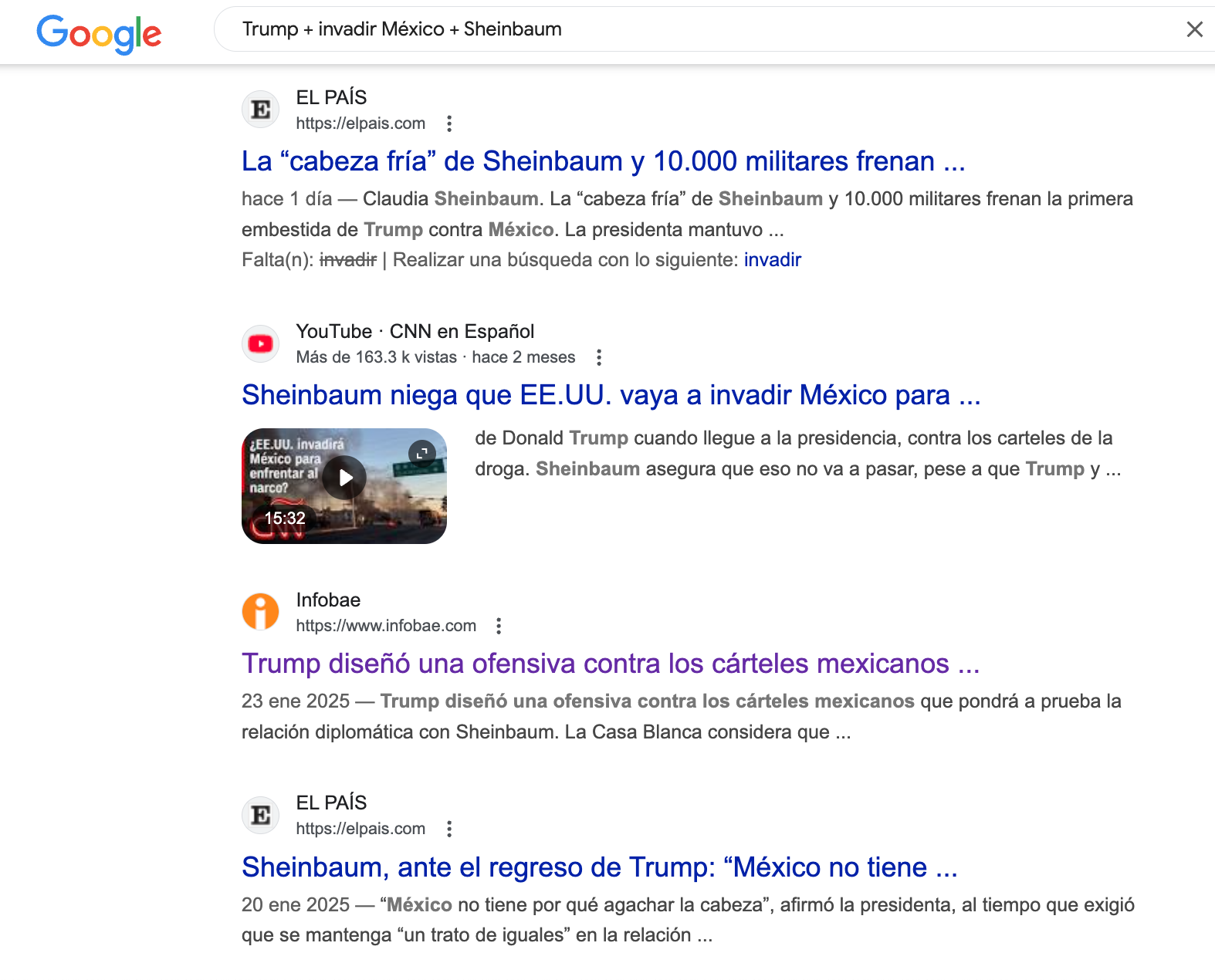Open 'Sheinbaum niega que EE.UU.' video result
This screenshot has height=980, width=1215.
[x=611, y=395]
